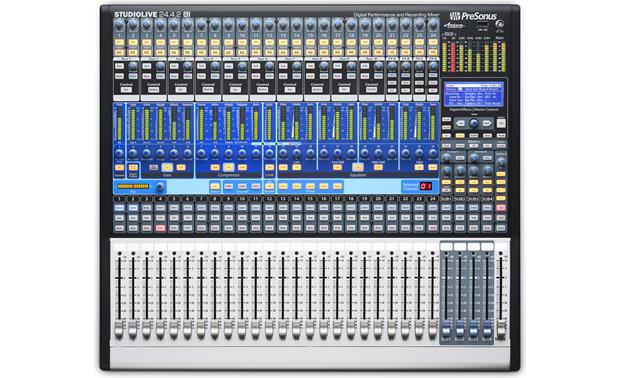Click the left arrow Prev button under LCD
This screenshot has width=620, height=378.
coord(461,123)
